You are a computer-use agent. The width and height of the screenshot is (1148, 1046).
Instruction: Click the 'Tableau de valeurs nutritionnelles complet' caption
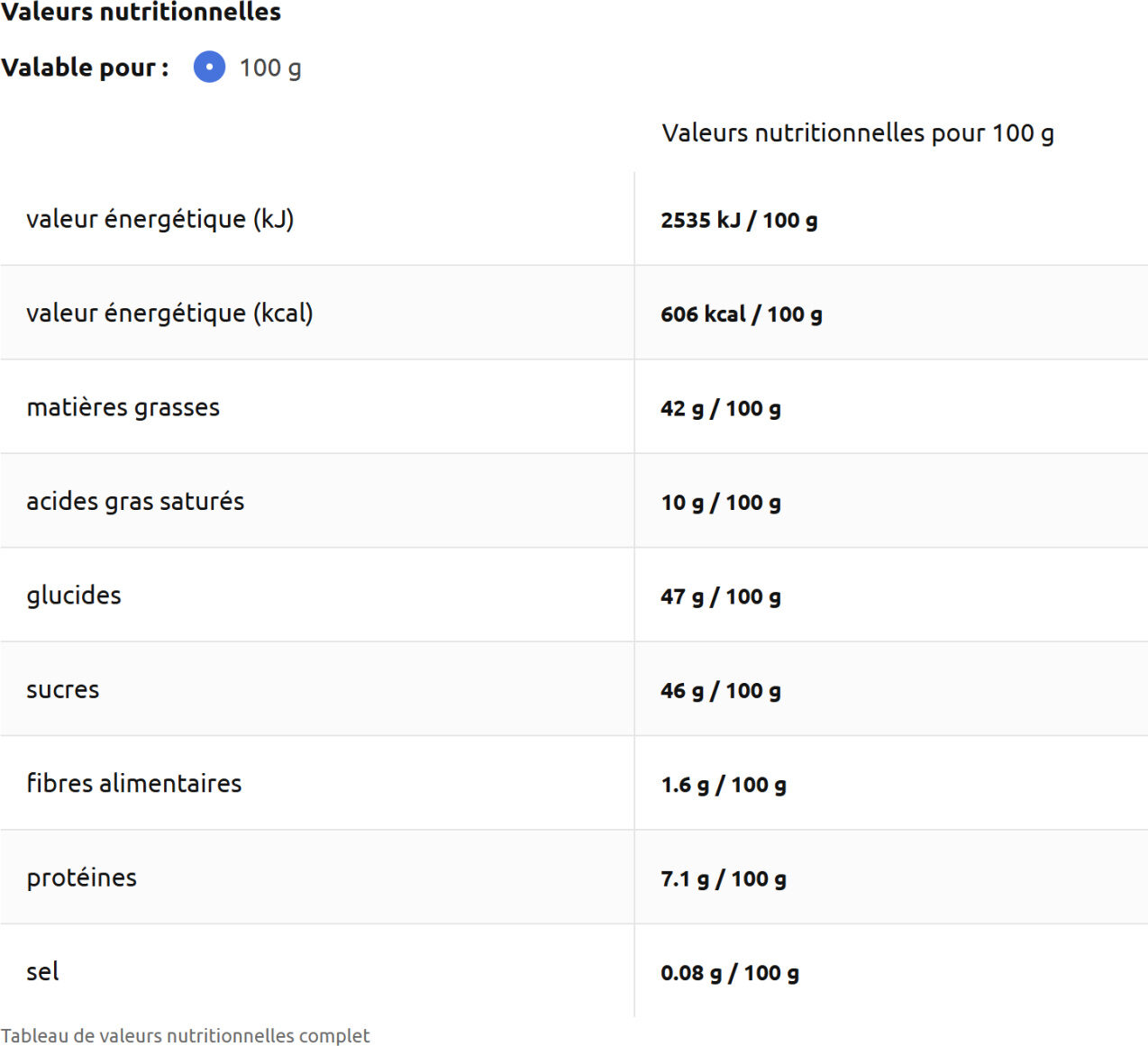pos(185,1036)
